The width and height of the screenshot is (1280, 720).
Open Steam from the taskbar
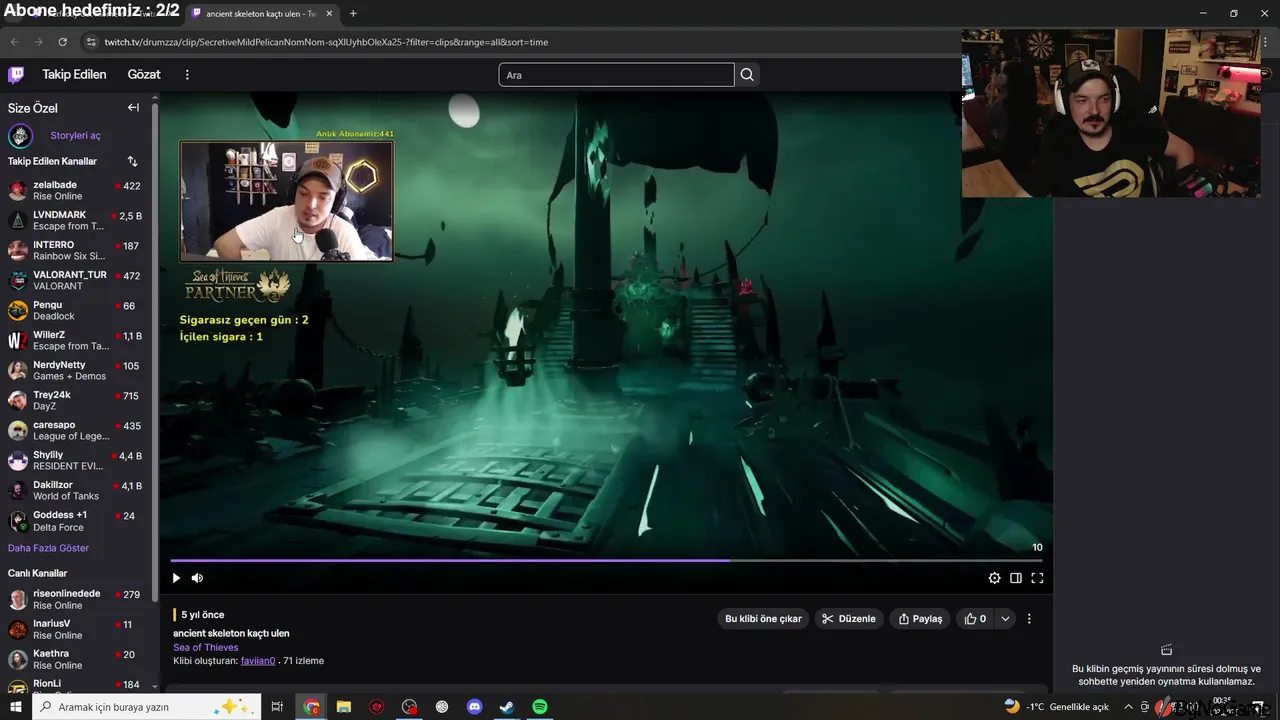[507, 707]
